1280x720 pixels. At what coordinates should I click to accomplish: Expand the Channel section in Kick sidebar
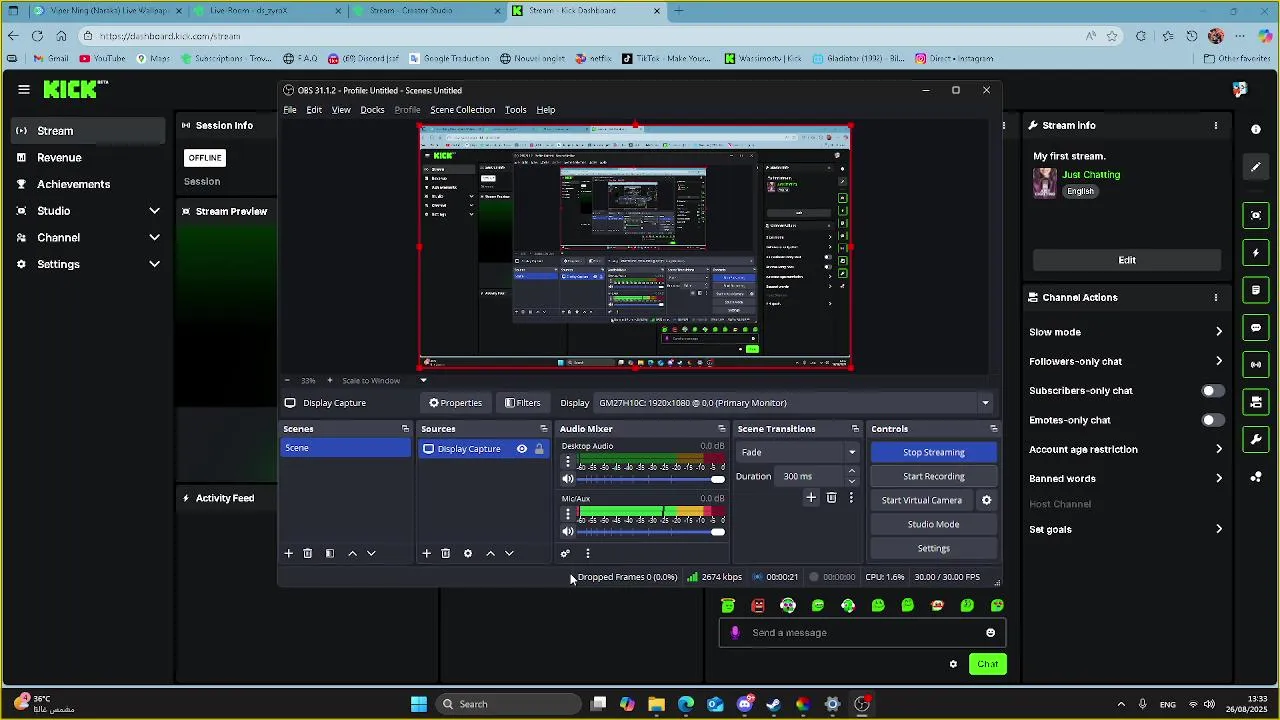pos(154,238)
